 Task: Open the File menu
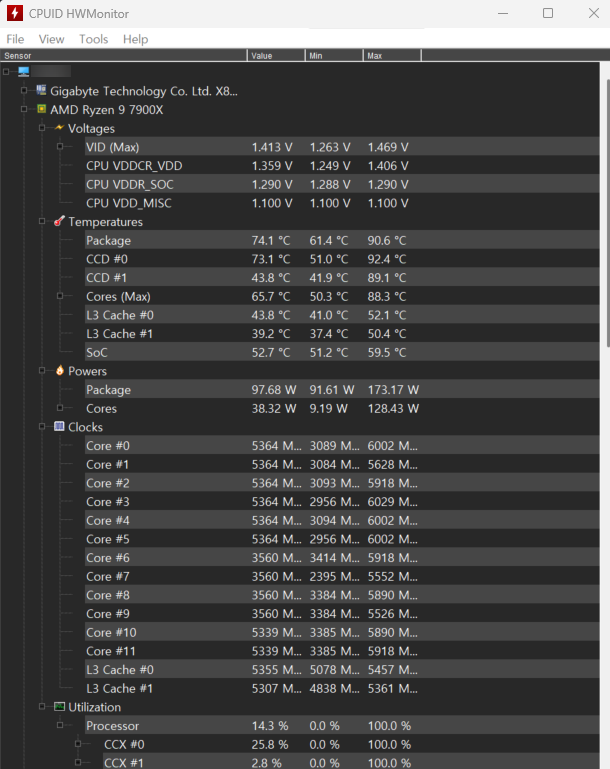click(15, 39)
